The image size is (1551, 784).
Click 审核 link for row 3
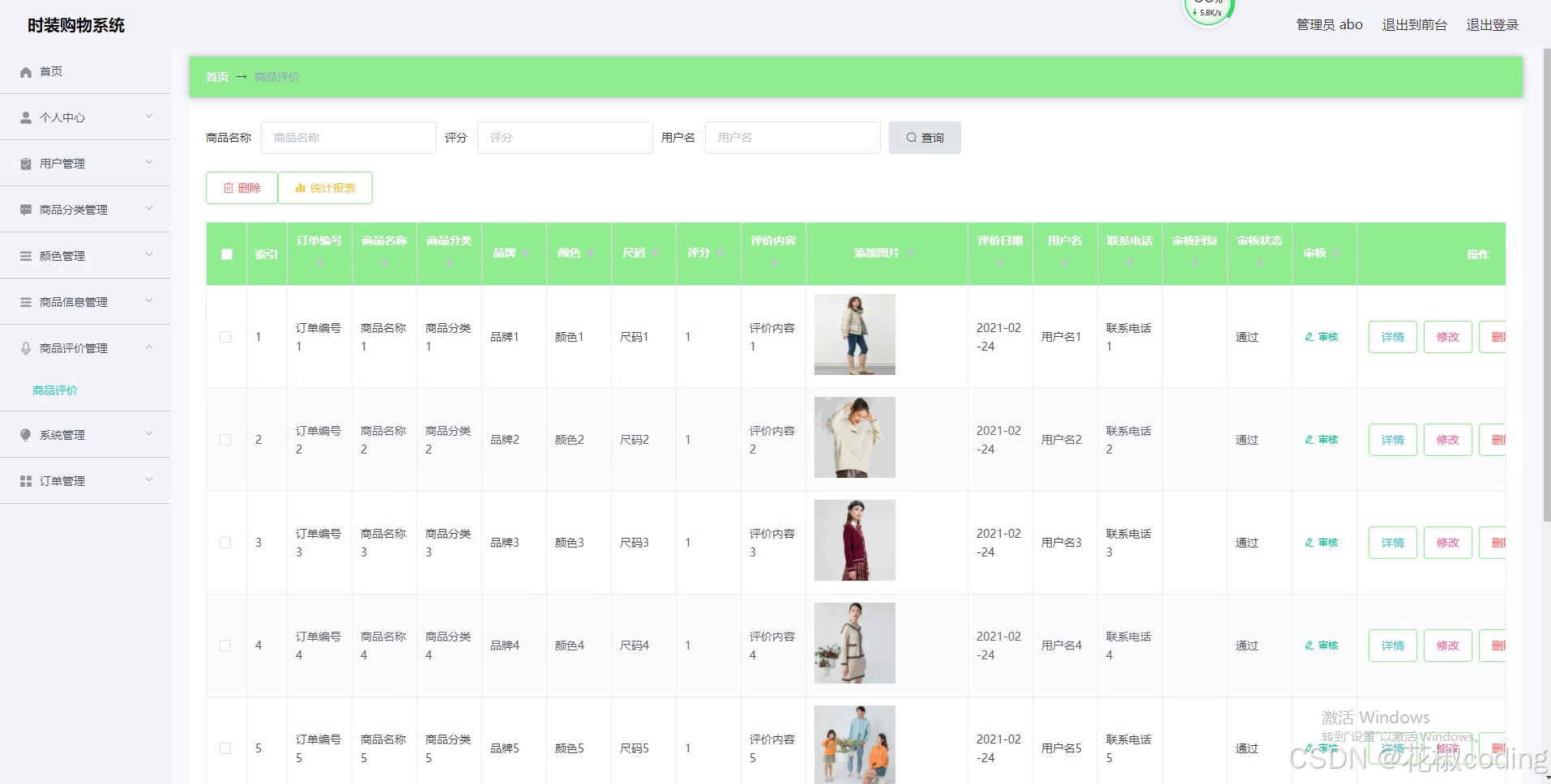pyautogui.click(x=1322, y=543)
